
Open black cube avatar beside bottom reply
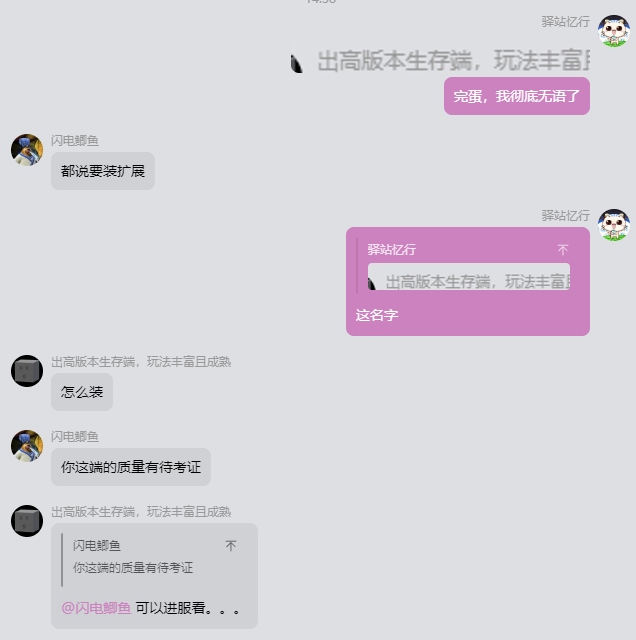coord(27,521)
